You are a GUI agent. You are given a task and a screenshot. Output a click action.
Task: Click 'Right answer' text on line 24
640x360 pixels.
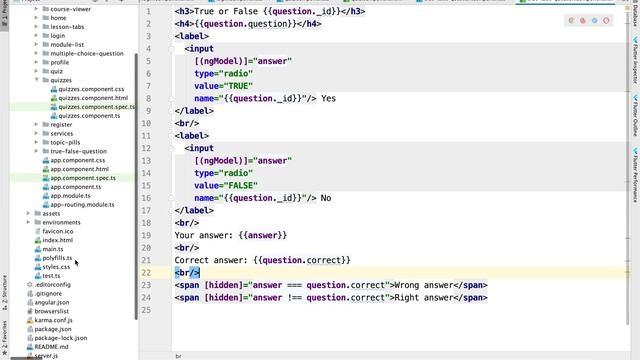point(424,298)
